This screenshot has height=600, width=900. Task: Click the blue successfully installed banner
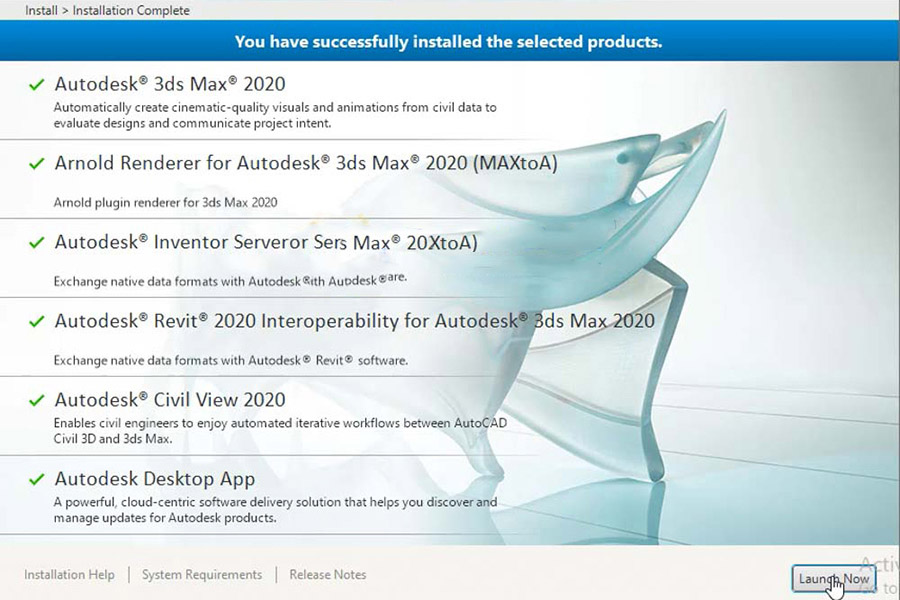click(x=448, y=42)
